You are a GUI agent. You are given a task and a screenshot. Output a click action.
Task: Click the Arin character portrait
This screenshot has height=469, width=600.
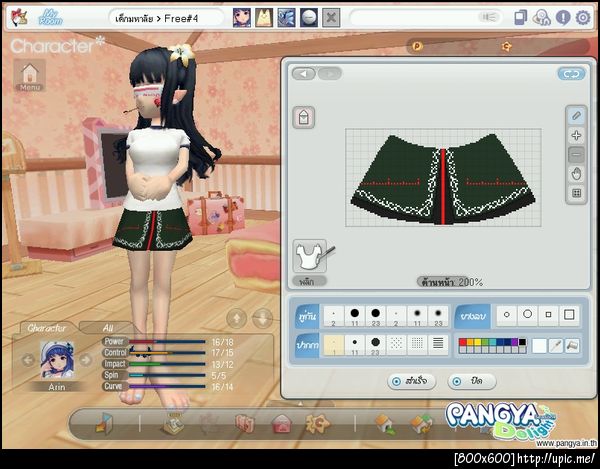[57, 360]
